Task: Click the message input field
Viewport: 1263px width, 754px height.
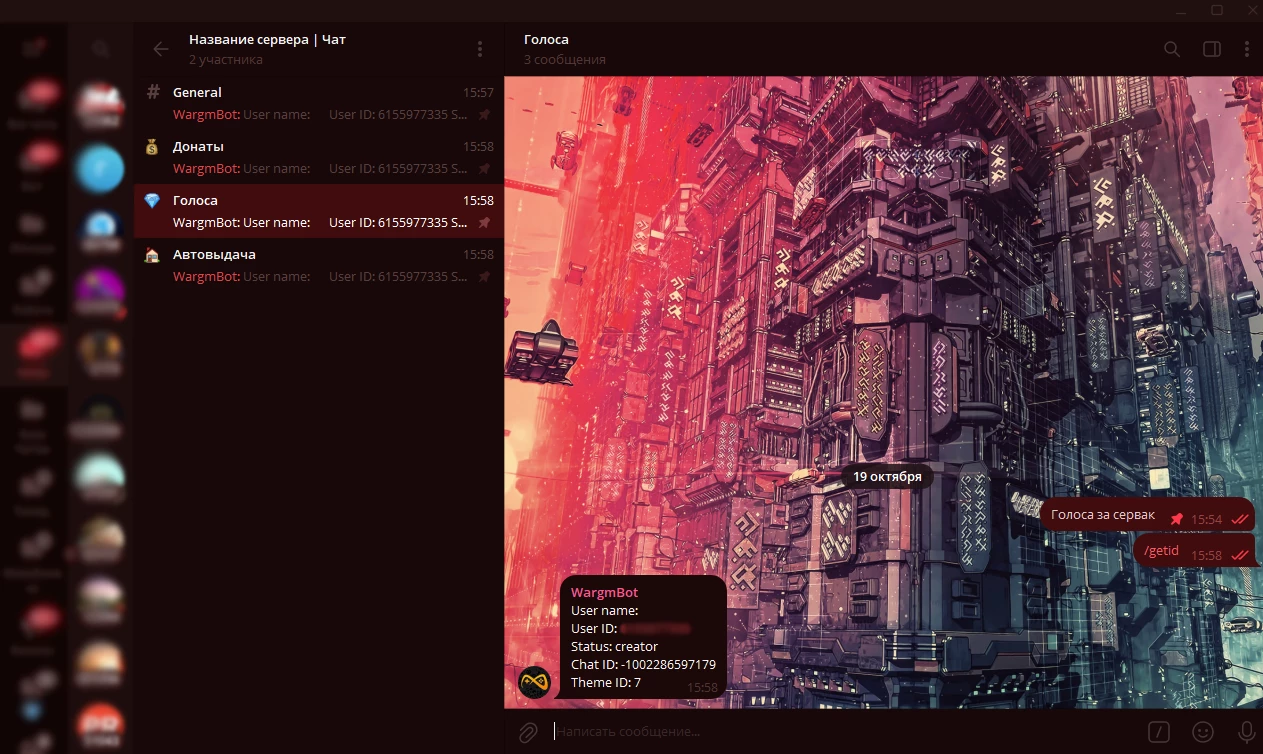Action: [x=840, y=732]
